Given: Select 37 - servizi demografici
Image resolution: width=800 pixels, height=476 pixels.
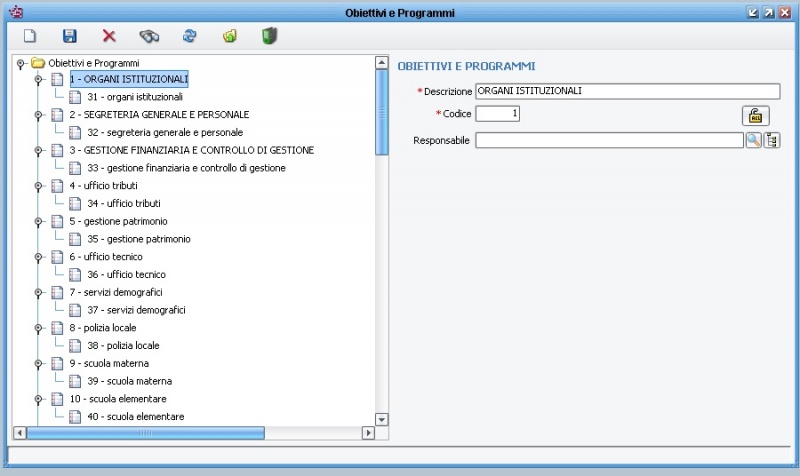Looking at the screenshot, I should click(x=136, y=310).
